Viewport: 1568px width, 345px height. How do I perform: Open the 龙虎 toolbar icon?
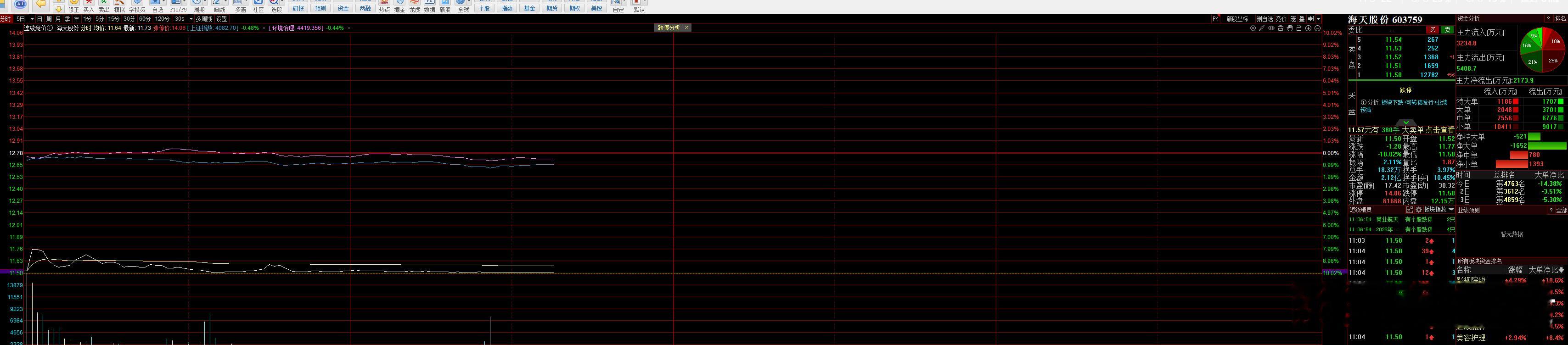click(415, 6)
